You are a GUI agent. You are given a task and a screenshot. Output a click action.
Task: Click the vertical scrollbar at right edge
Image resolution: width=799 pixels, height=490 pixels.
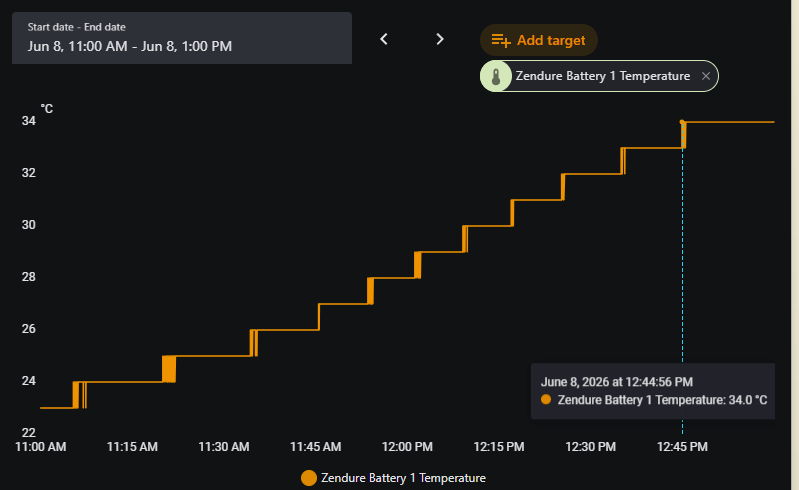pyautogui.click(x=795, y=245)
